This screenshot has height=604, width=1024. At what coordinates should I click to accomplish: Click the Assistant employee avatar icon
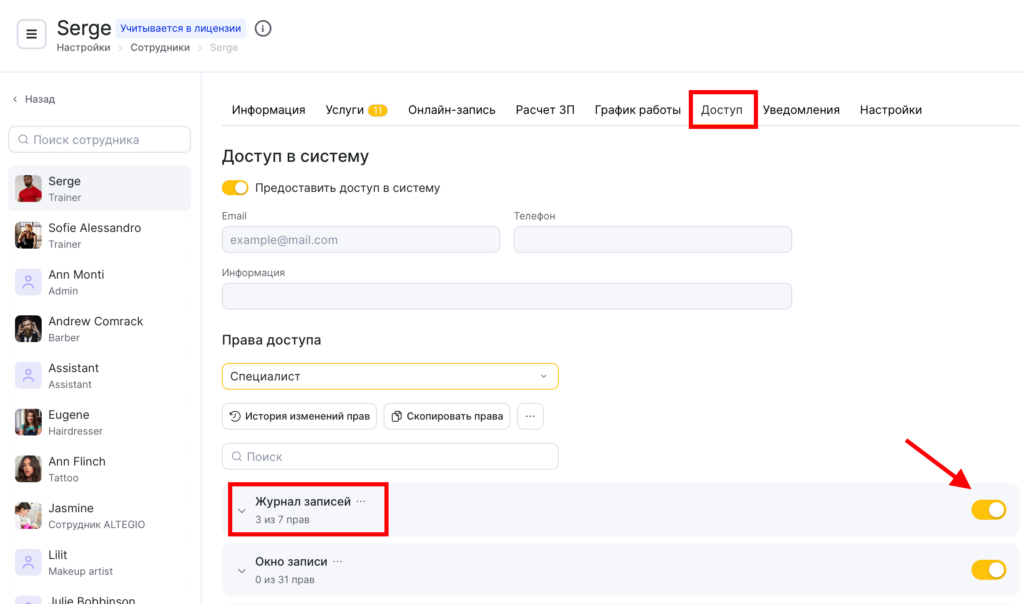28,375
